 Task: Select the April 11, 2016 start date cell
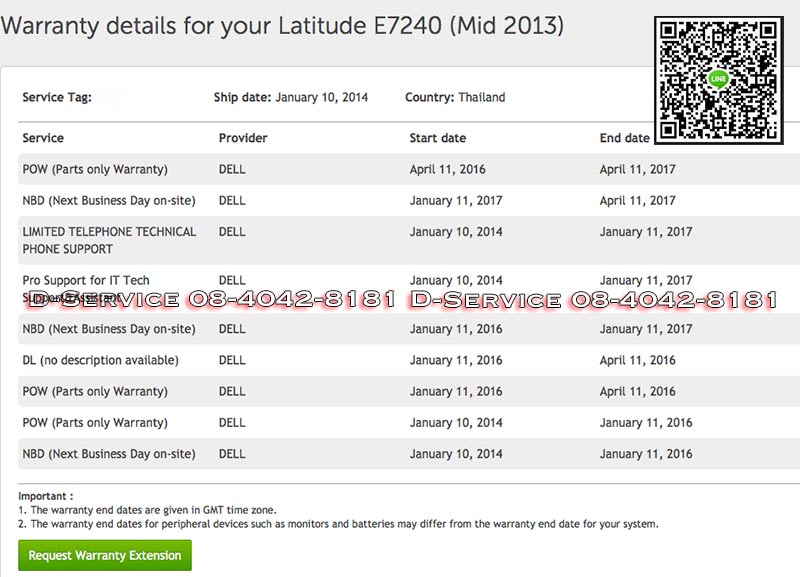447,169
